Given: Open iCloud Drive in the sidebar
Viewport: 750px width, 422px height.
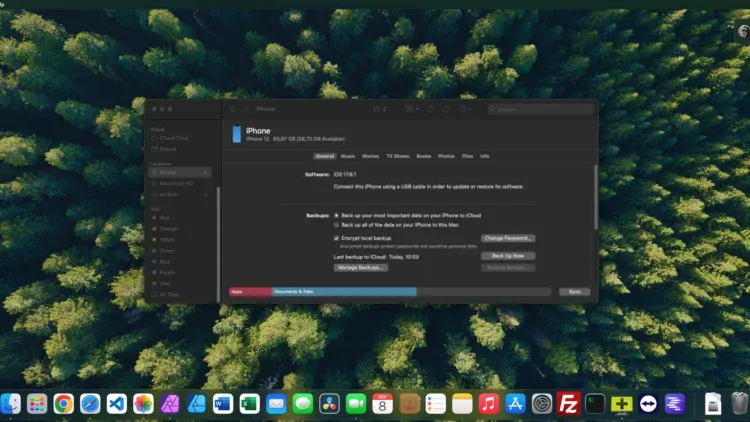Looking at the screenshot, I should [174, 138].
